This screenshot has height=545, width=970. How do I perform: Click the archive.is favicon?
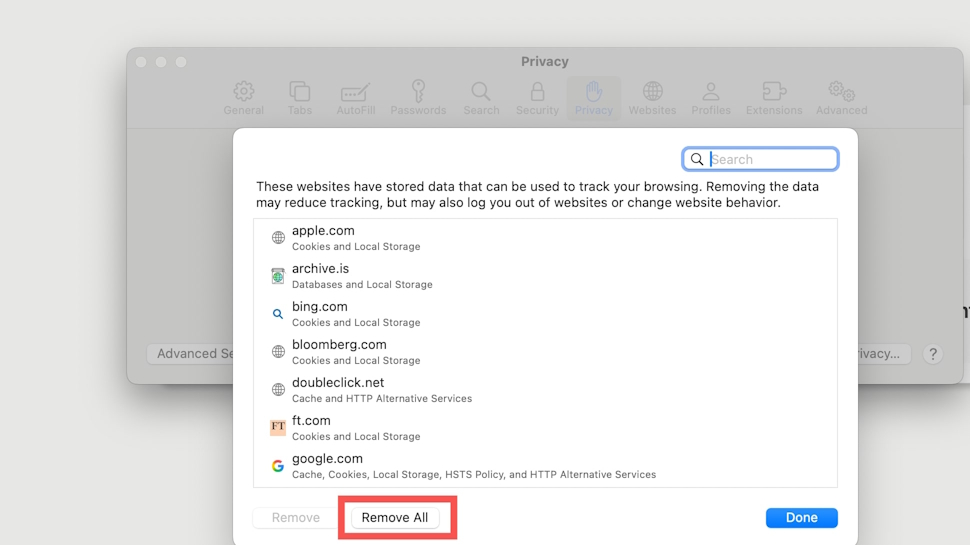(278, 276)
